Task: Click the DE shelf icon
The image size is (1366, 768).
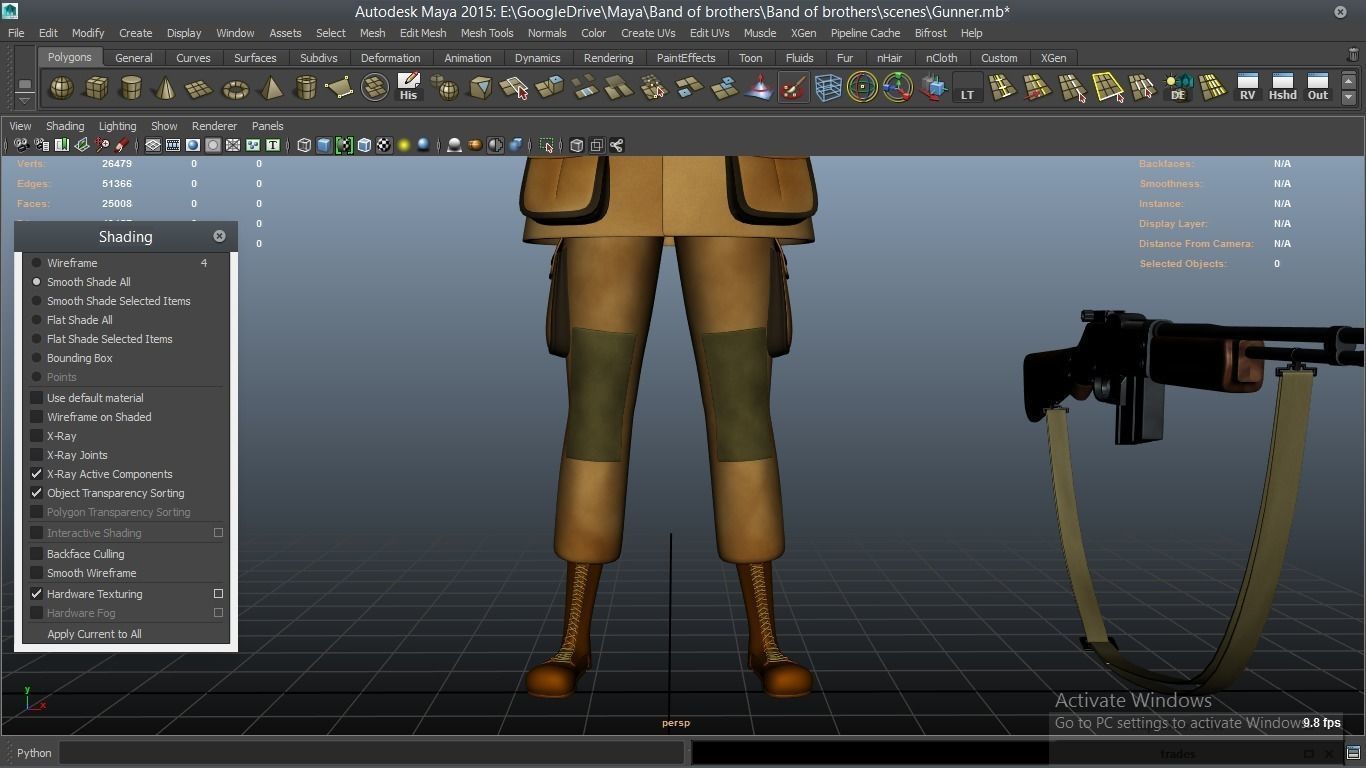Action: tap(1178, 88)
